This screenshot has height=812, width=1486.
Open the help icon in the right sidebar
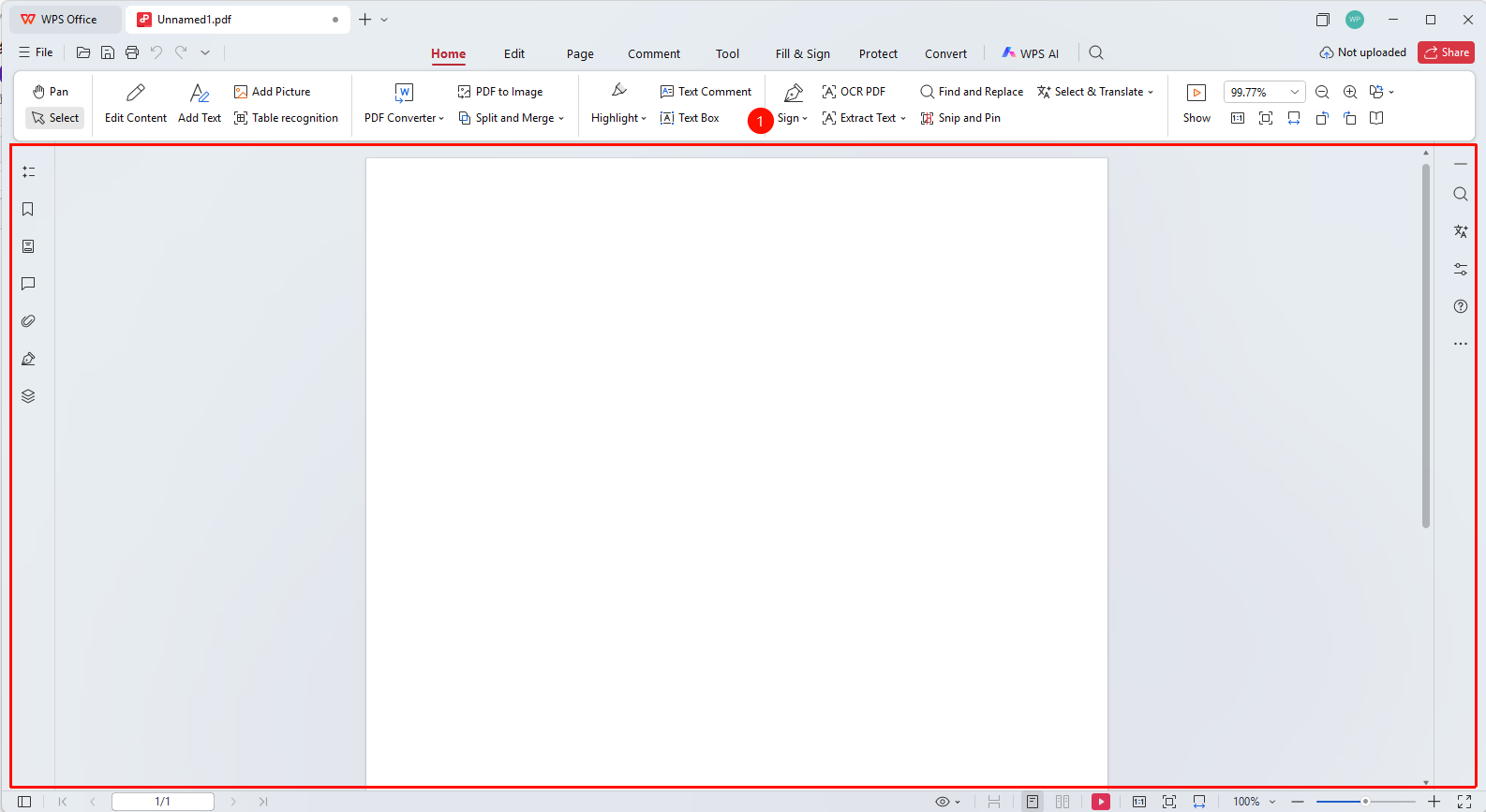1461,306
